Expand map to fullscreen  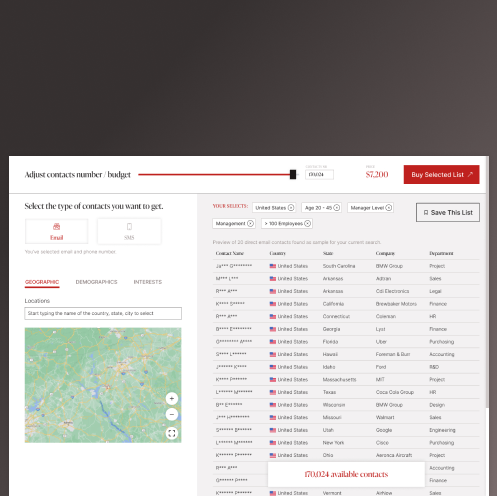172,433
